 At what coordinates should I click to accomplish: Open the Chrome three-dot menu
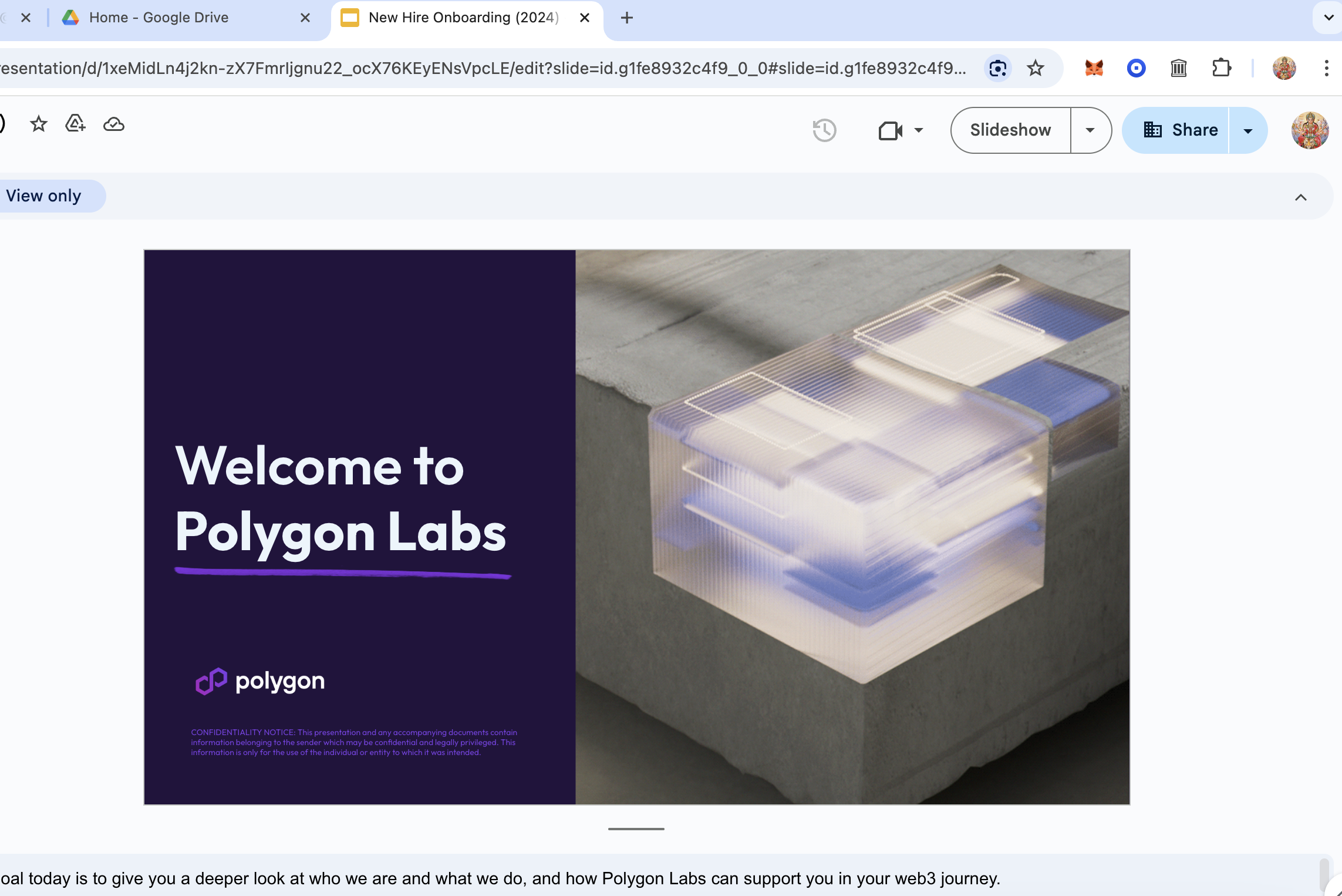tap(1326, 69)
